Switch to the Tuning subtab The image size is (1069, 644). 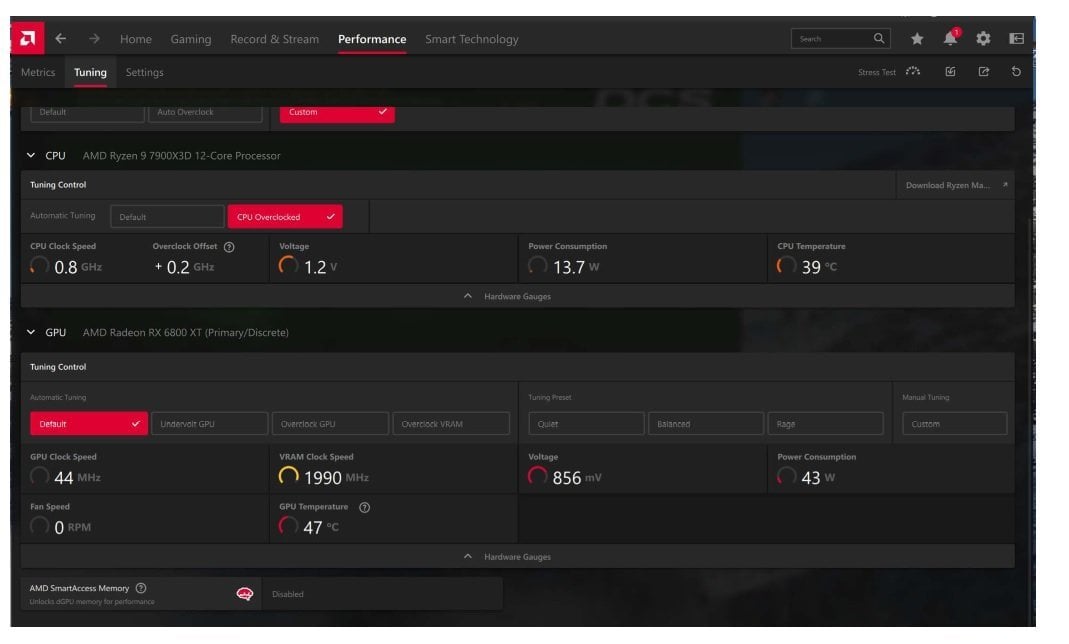90,72
